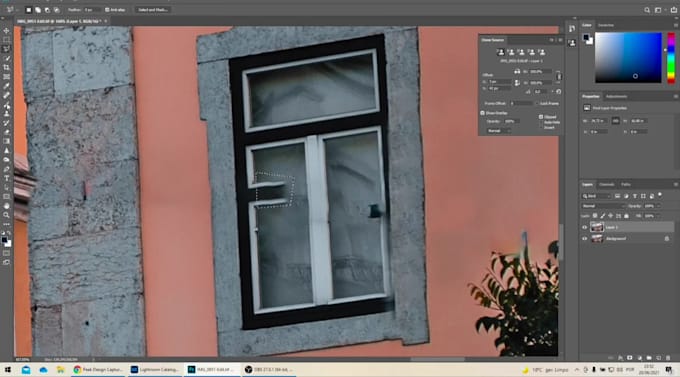Open Color panel menu
680x377 pixels.
(676, 25)
